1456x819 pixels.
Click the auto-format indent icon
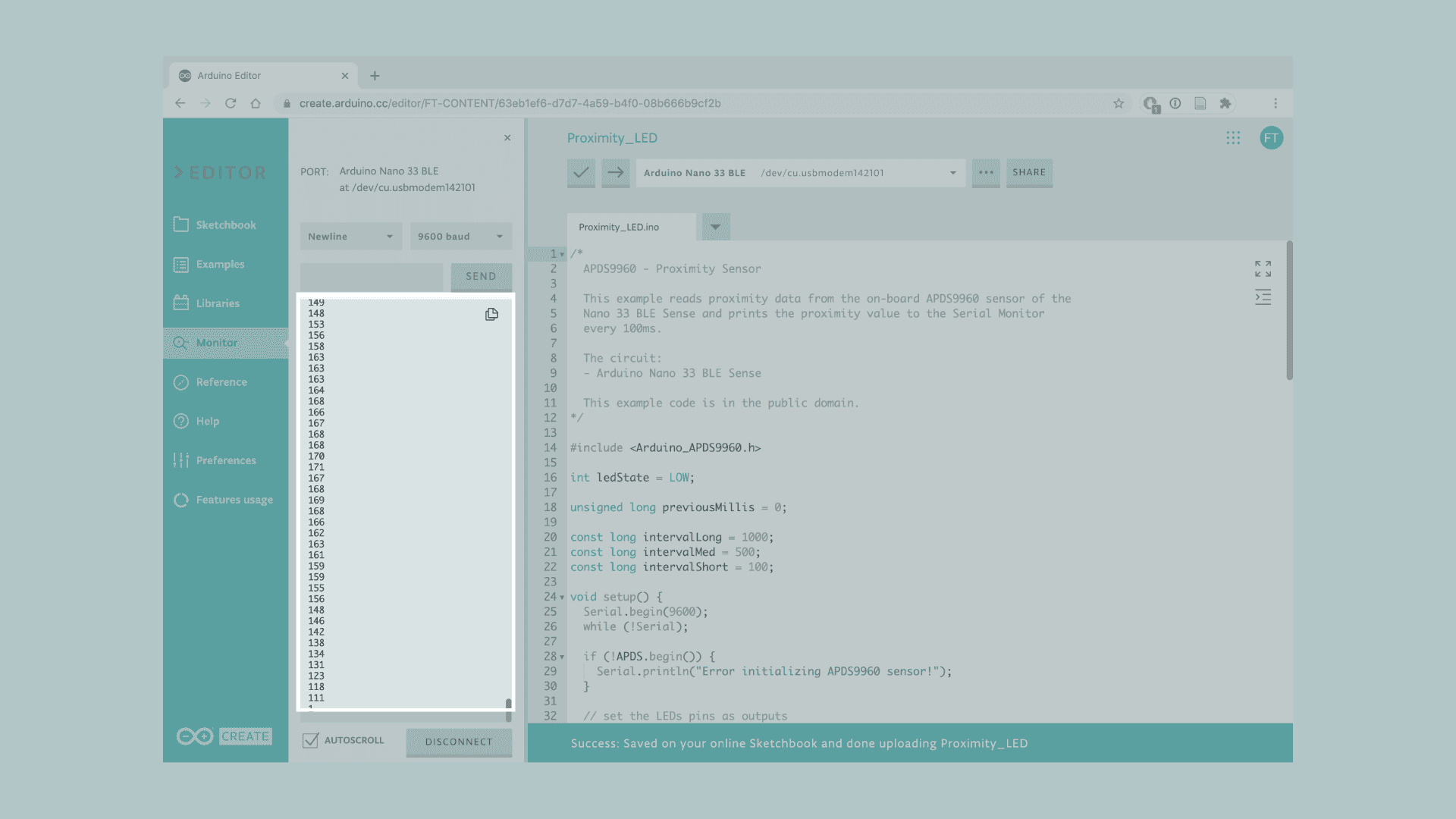[1263, 297]
